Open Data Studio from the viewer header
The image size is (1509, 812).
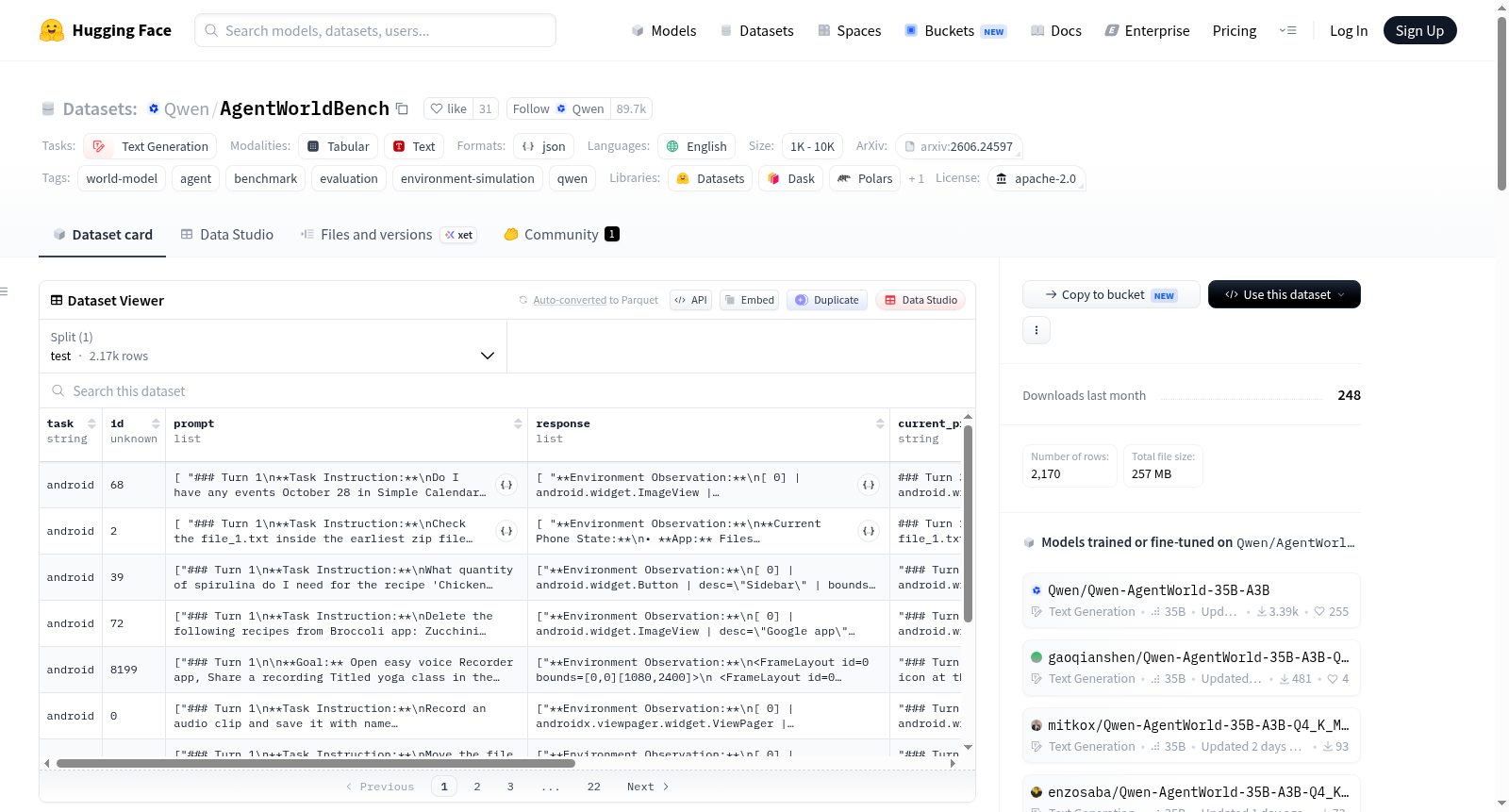(920, 300)
